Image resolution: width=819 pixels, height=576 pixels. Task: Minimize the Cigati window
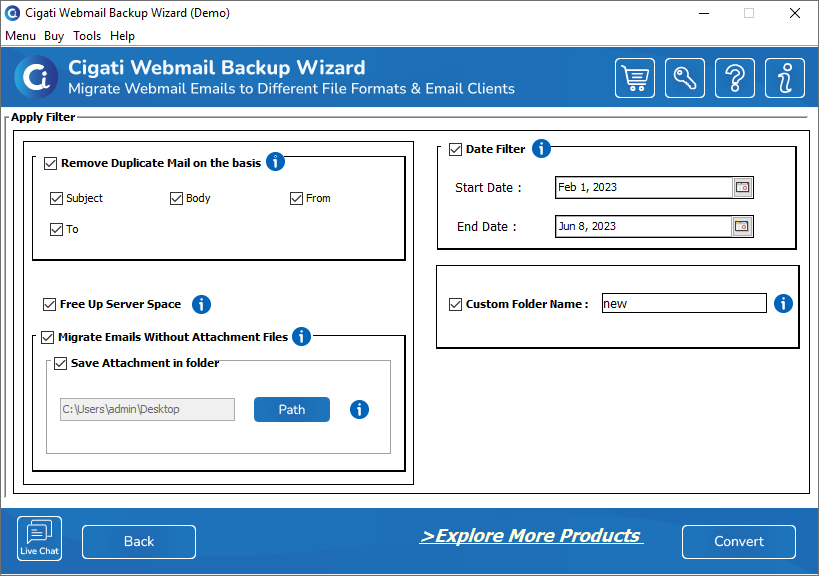pyautogui.click(x=704, y=13)
